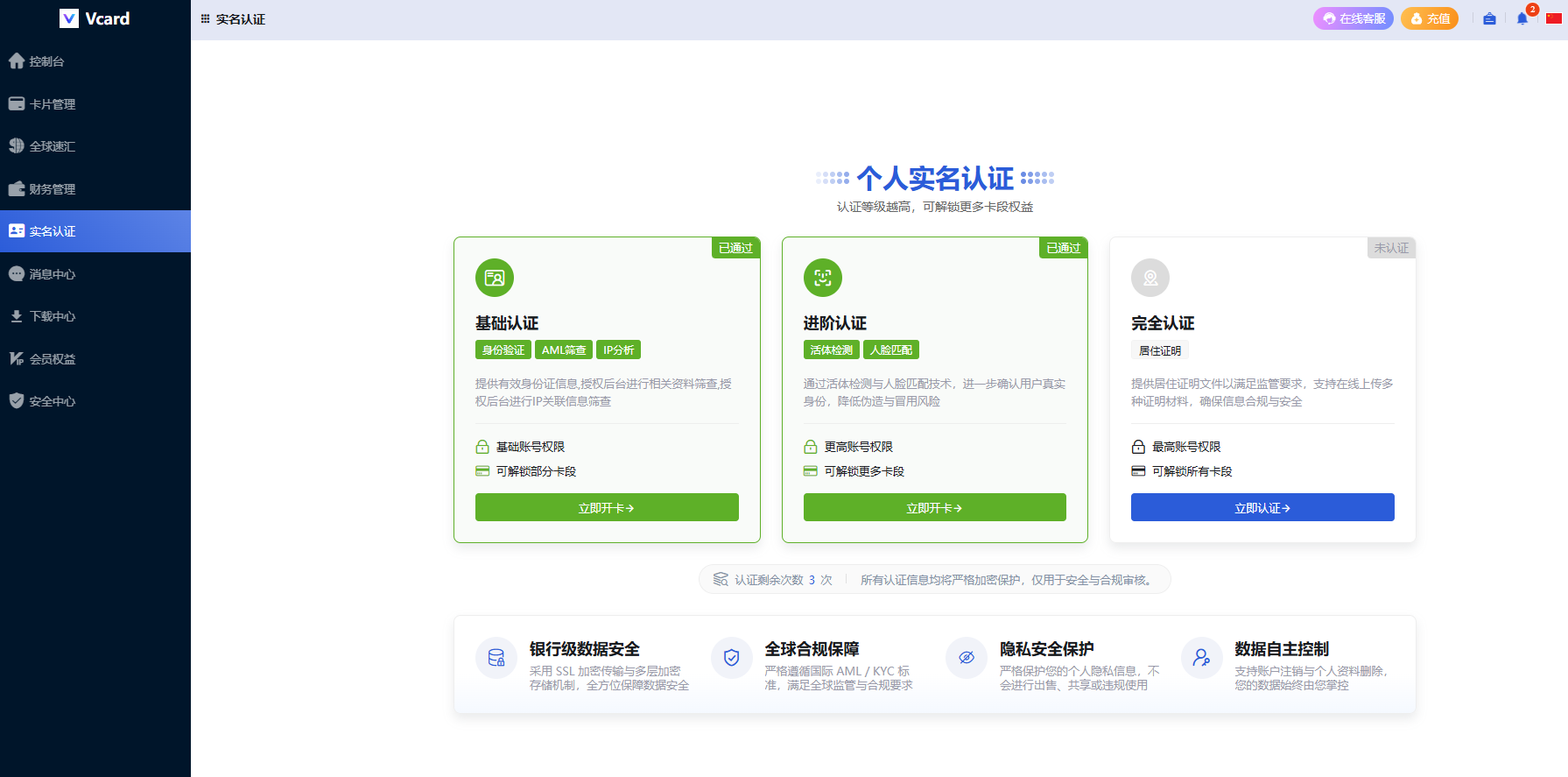Screen dimensions: 1568x777
Task: Click the Vcard logo icon
Action: click(x=69, y=18)
